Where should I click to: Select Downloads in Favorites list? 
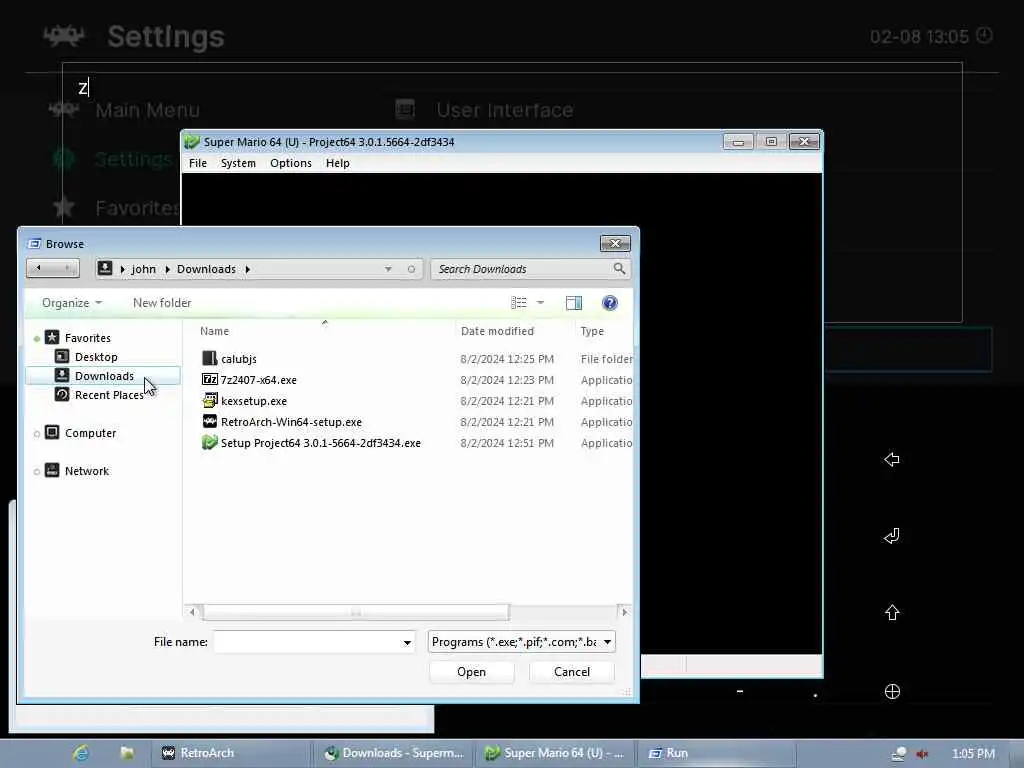coord(103,376)
